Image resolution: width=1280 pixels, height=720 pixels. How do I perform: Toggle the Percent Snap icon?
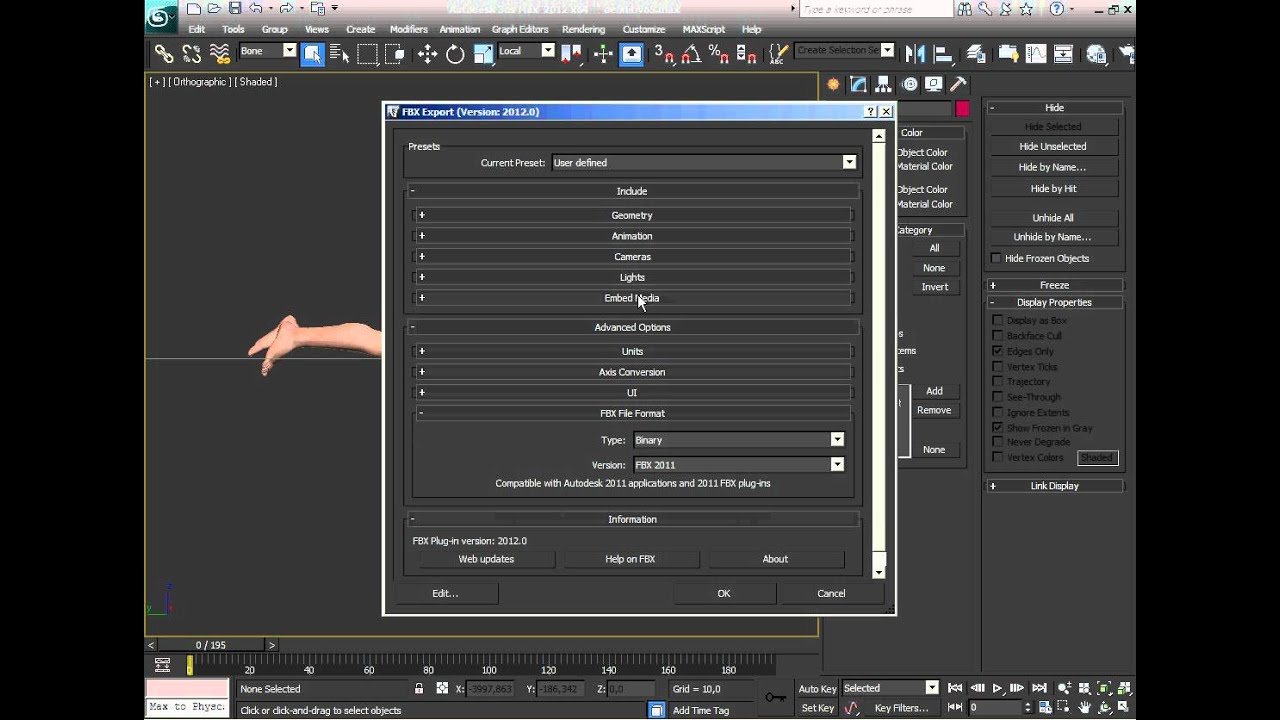(x=718, y=54)
